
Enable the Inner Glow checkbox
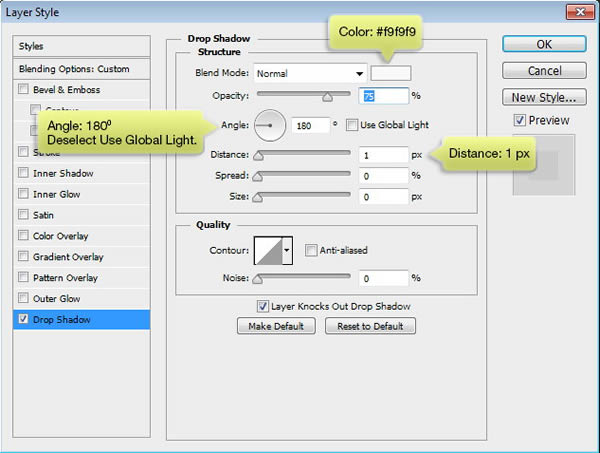coord(23,194)
